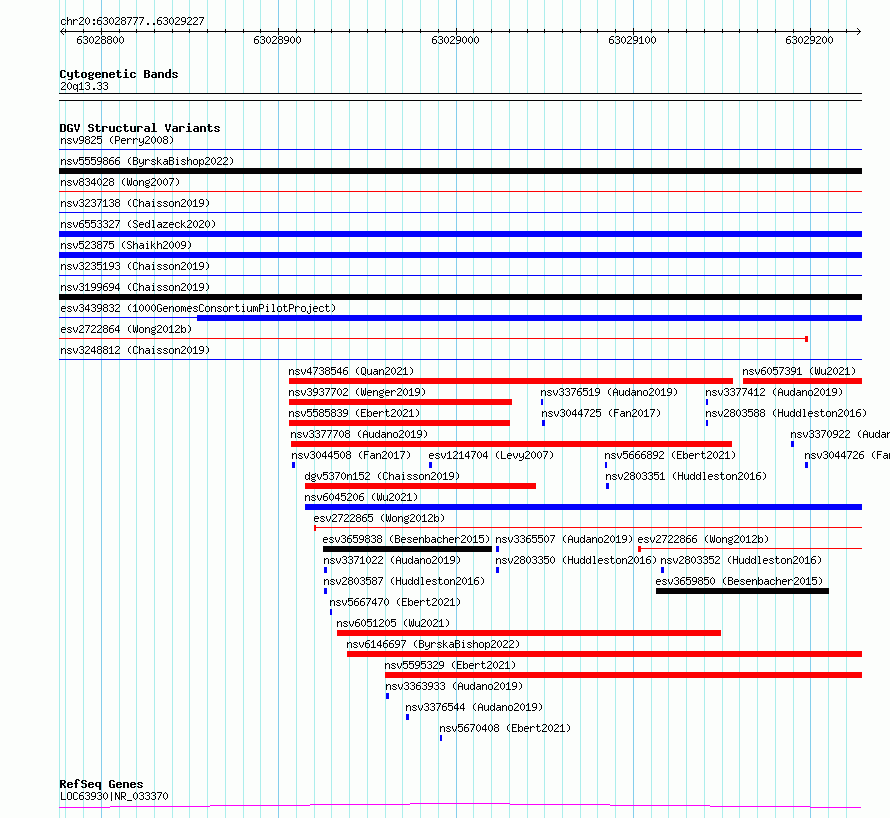The height and width of the screenshot is (818, 890).
Task: Click nsv3363933 (Audano2019) label
Action: point(454,686)
